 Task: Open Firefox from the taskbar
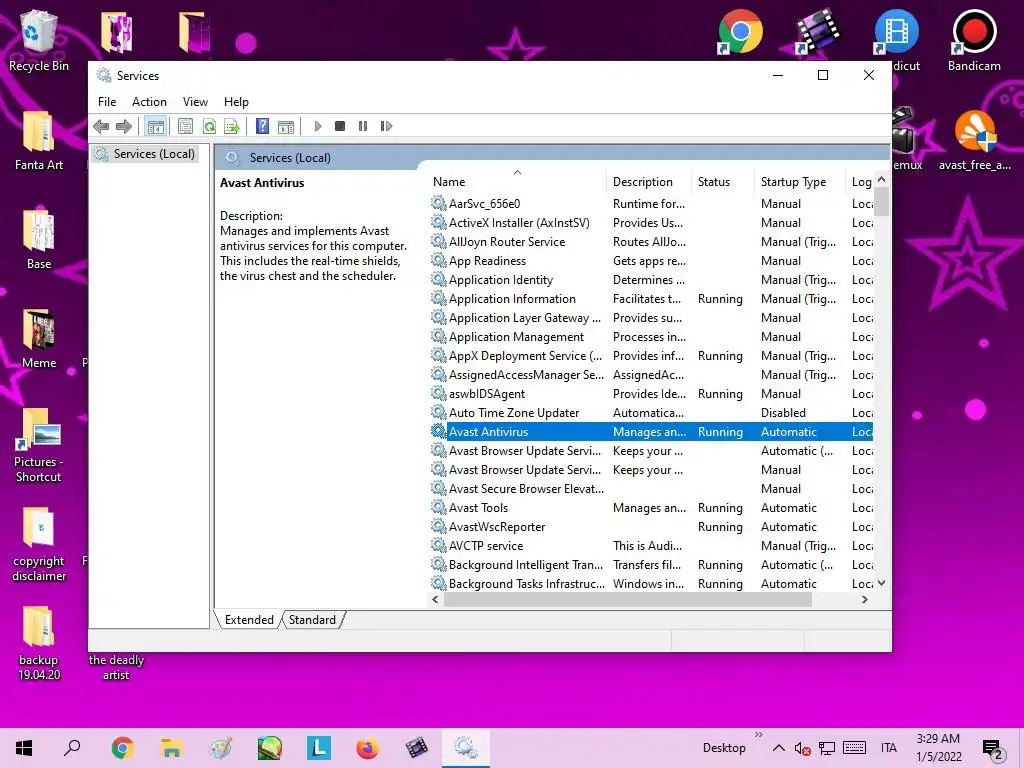coord(367,748)
